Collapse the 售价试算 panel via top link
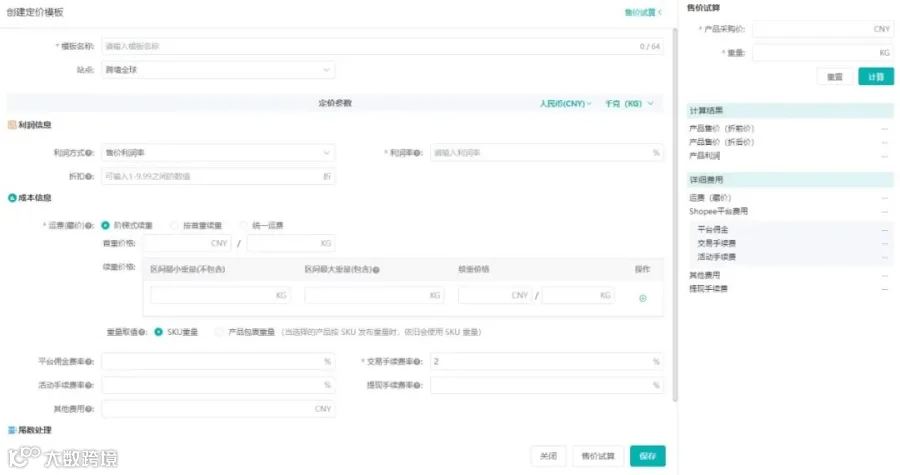Screen dimensions: 900x475 (643, 12)
